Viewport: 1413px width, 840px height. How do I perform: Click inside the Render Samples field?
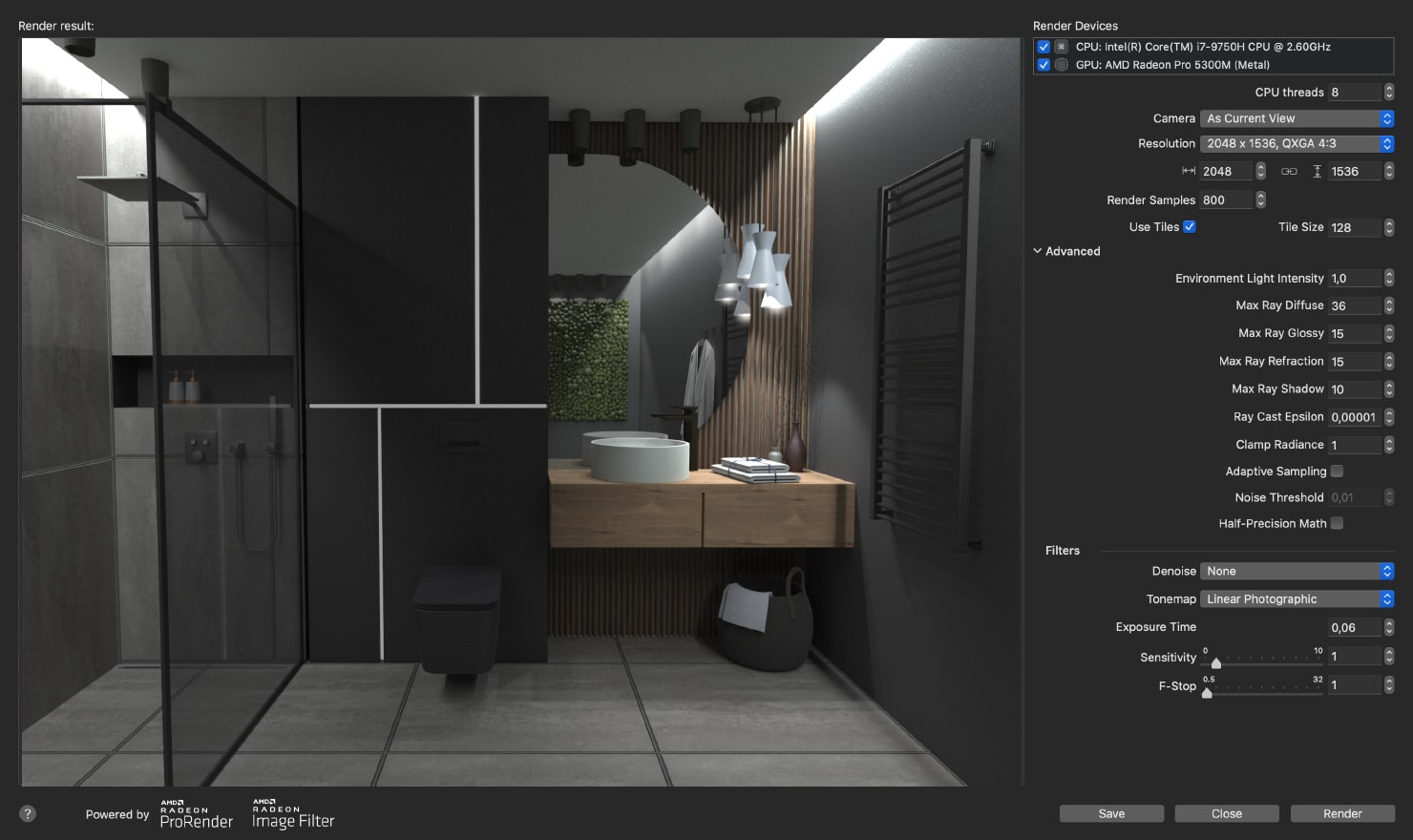tap(1227, 199)
